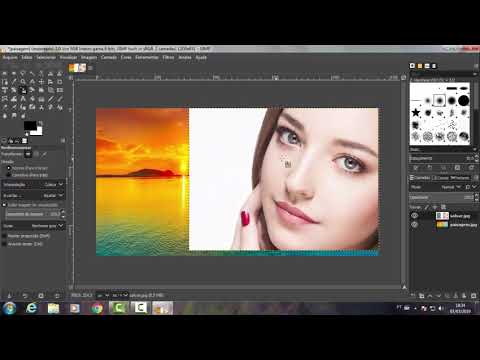Select the selvar.jpg layer thumbnail
The image size is (480, 360).
tap(442, 216)
